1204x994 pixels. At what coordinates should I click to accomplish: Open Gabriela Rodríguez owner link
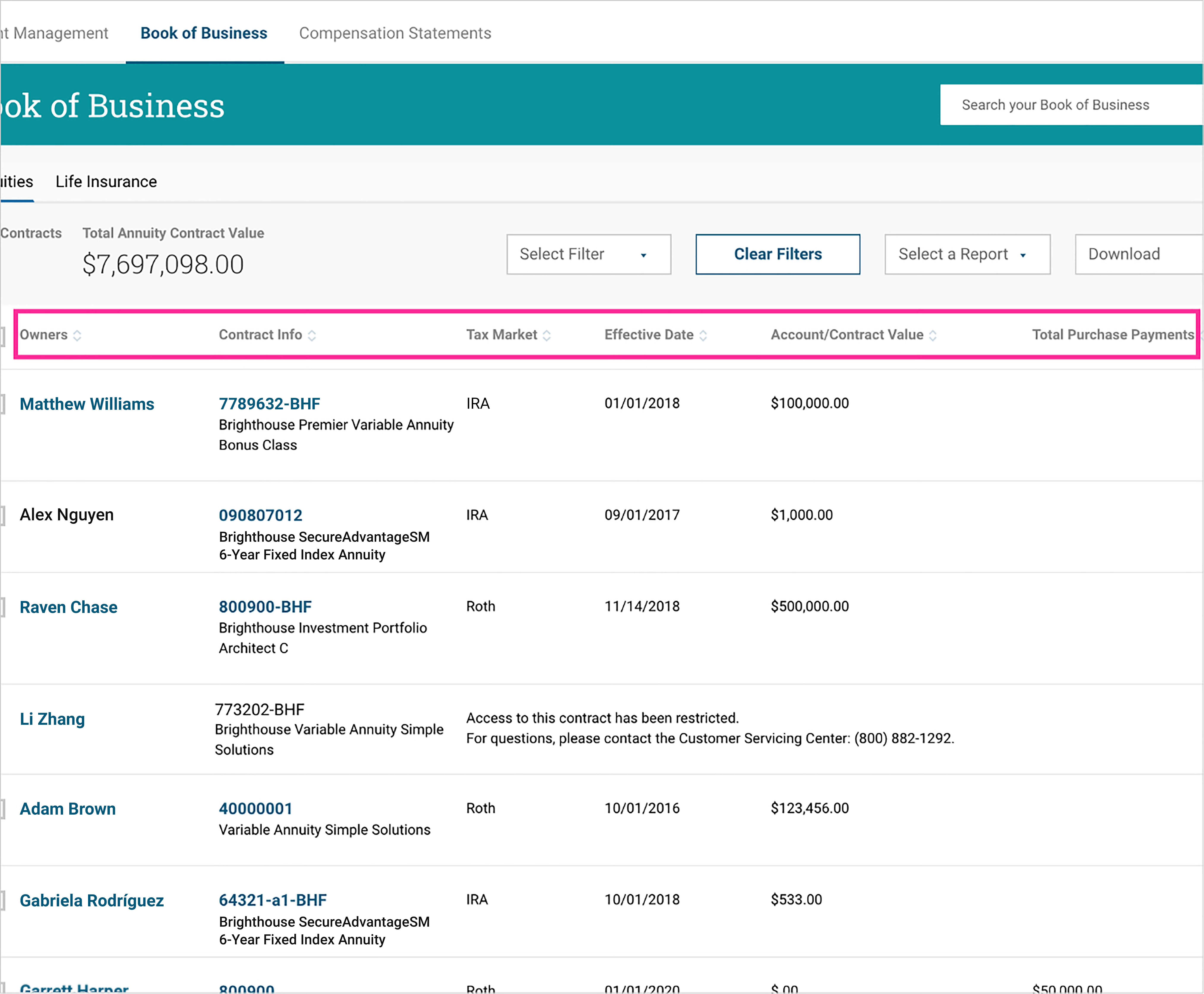pos(92,901)
